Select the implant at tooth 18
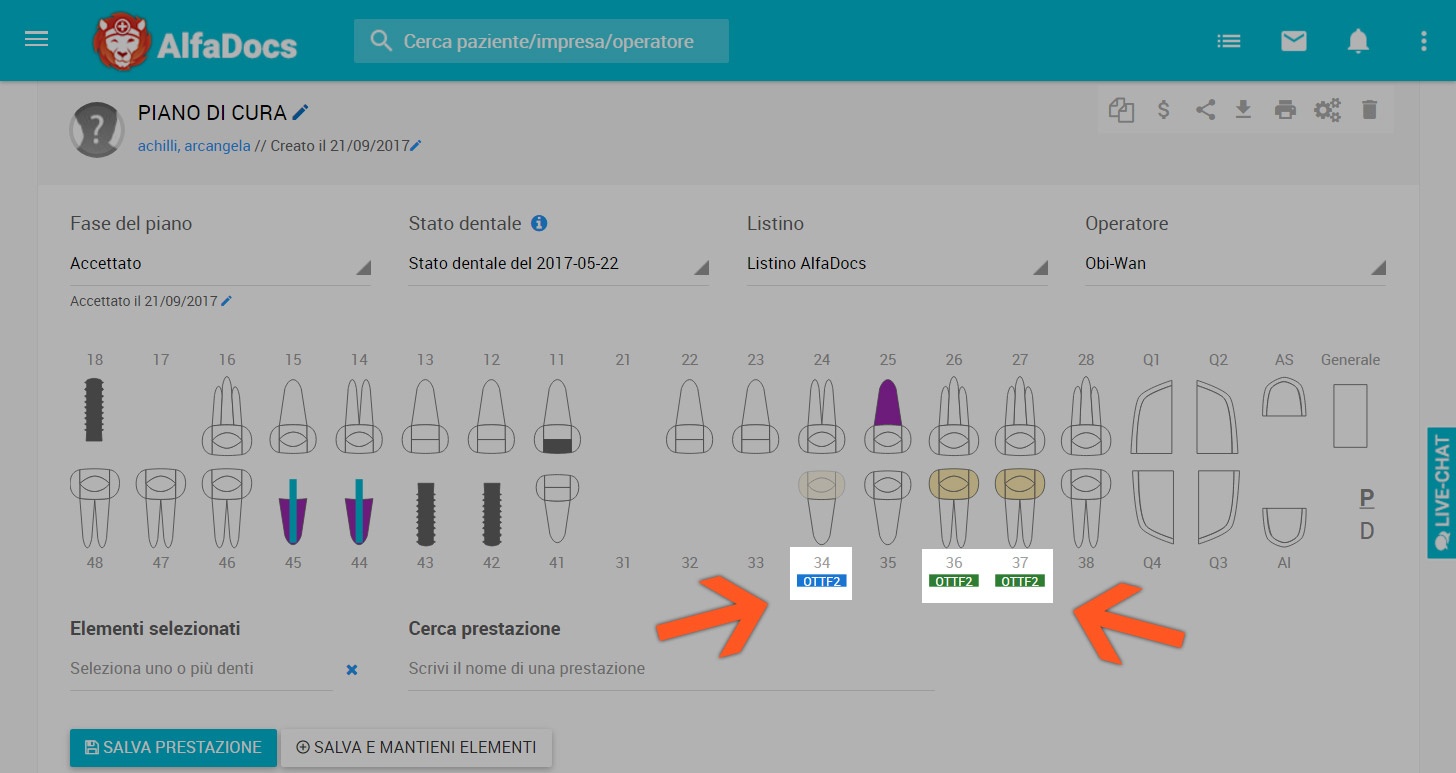This screenshot has width=1456, height=773. pos(95,410)
